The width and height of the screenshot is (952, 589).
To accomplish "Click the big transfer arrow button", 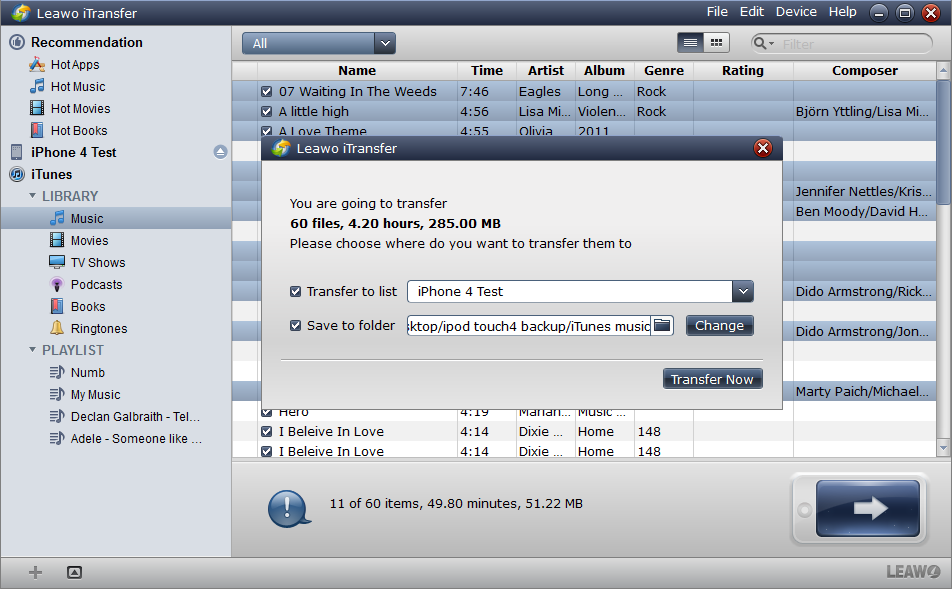I will click(867, 508).
